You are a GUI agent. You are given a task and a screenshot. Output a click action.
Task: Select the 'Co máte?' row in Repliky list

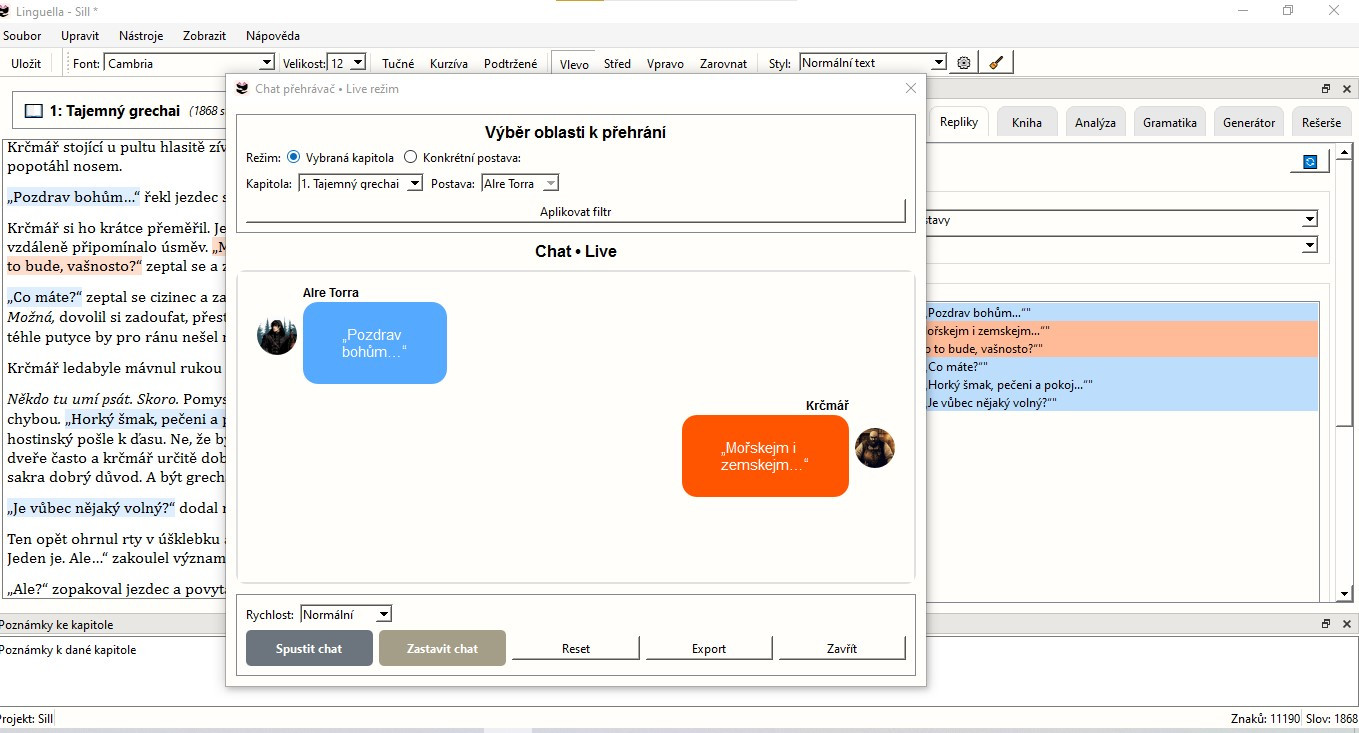(1122, 366)
